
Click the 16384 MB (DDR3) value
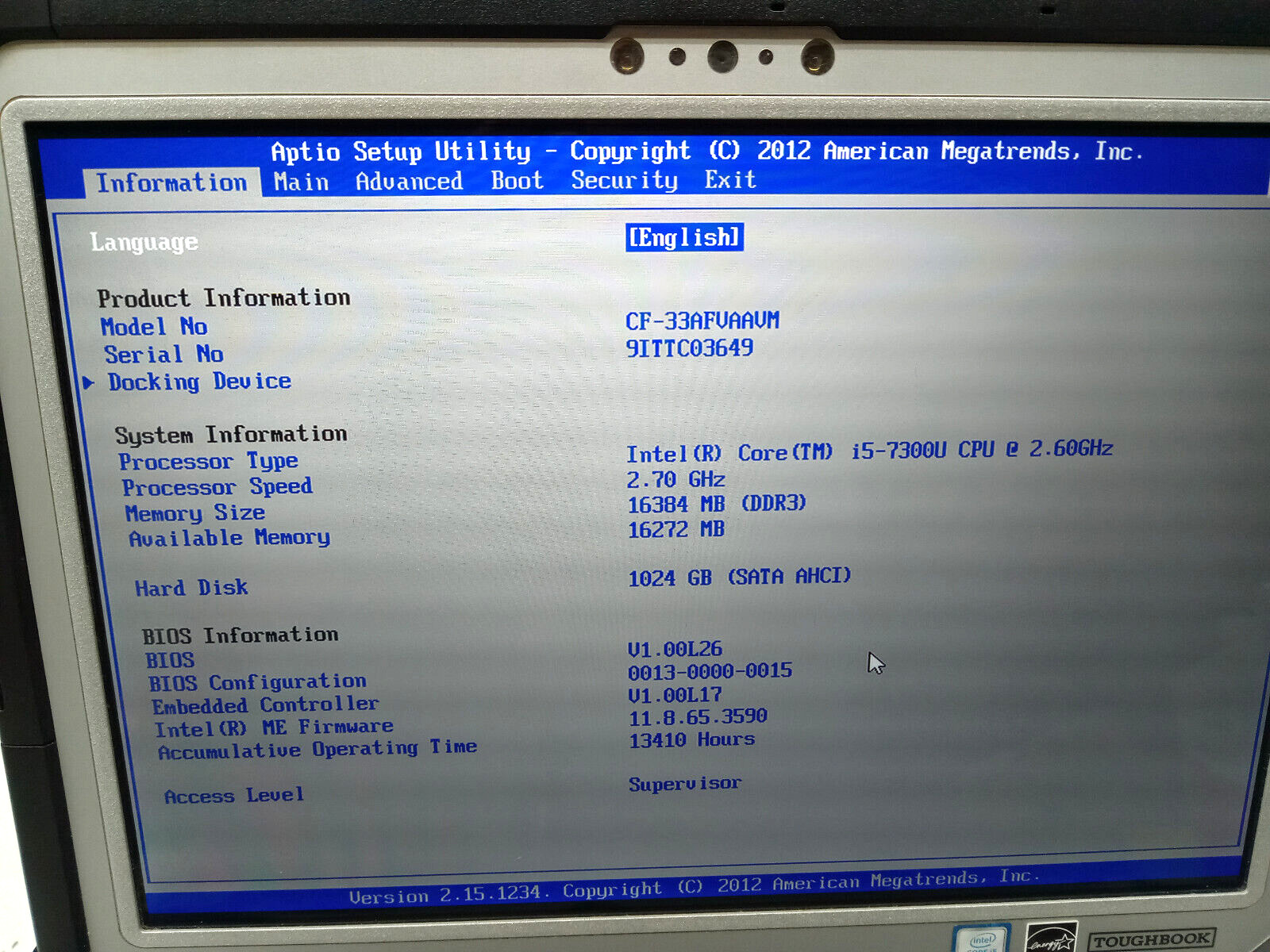717,504
